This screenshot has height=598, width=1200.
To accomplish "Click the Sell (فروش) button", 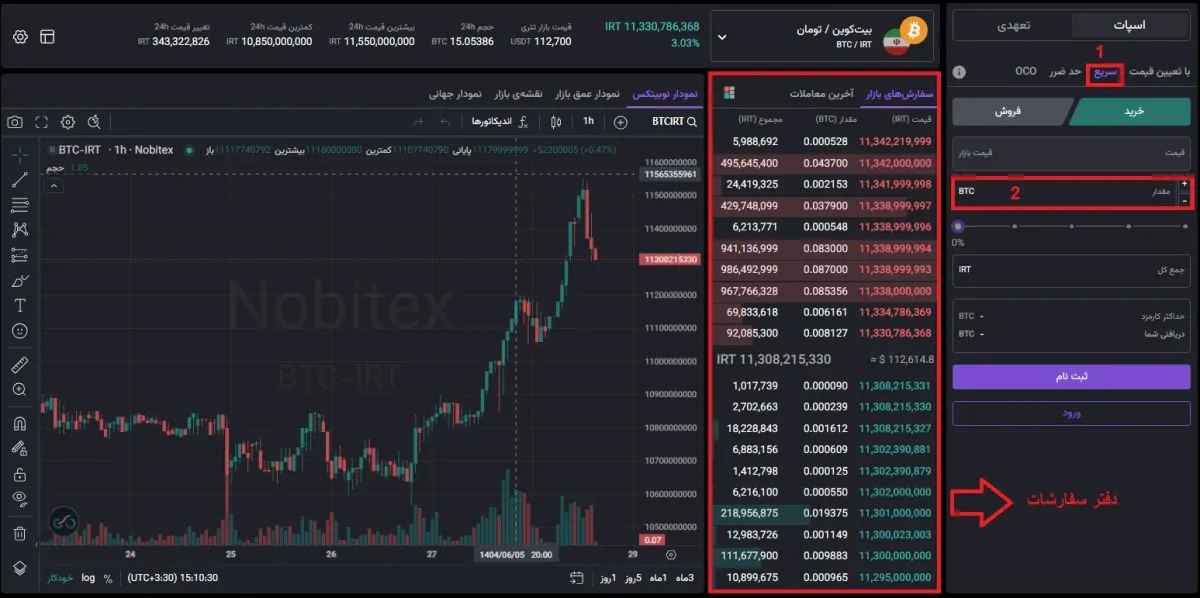I will [1008, 112].
